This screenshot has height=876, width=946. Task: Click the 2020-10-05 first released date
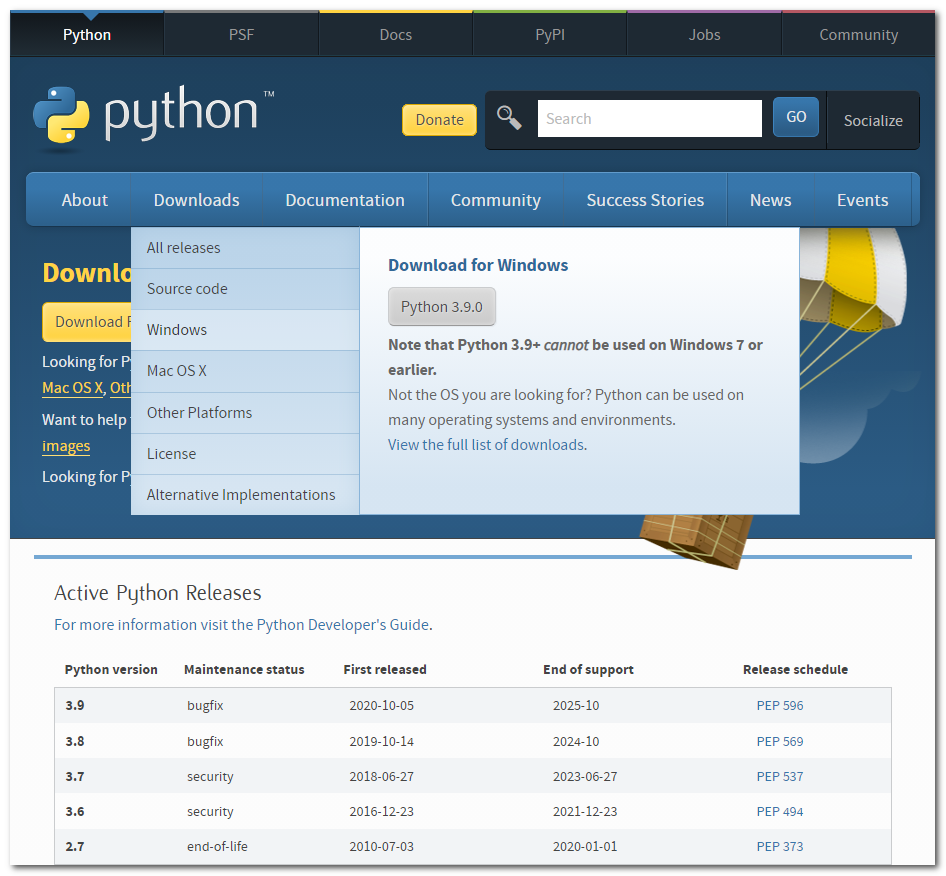(381, 705)
